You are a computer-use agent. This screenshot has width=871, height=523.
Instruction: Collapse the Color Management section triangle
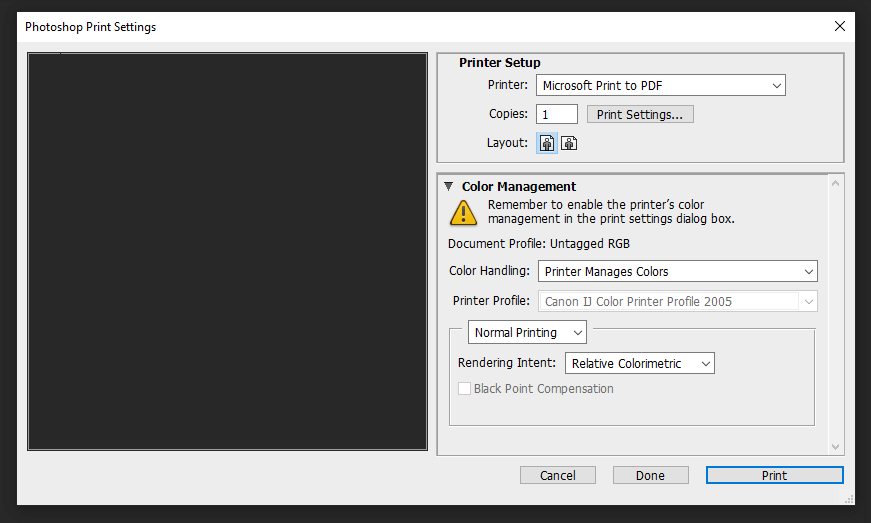pyautogui.click(x=449, y=187)
